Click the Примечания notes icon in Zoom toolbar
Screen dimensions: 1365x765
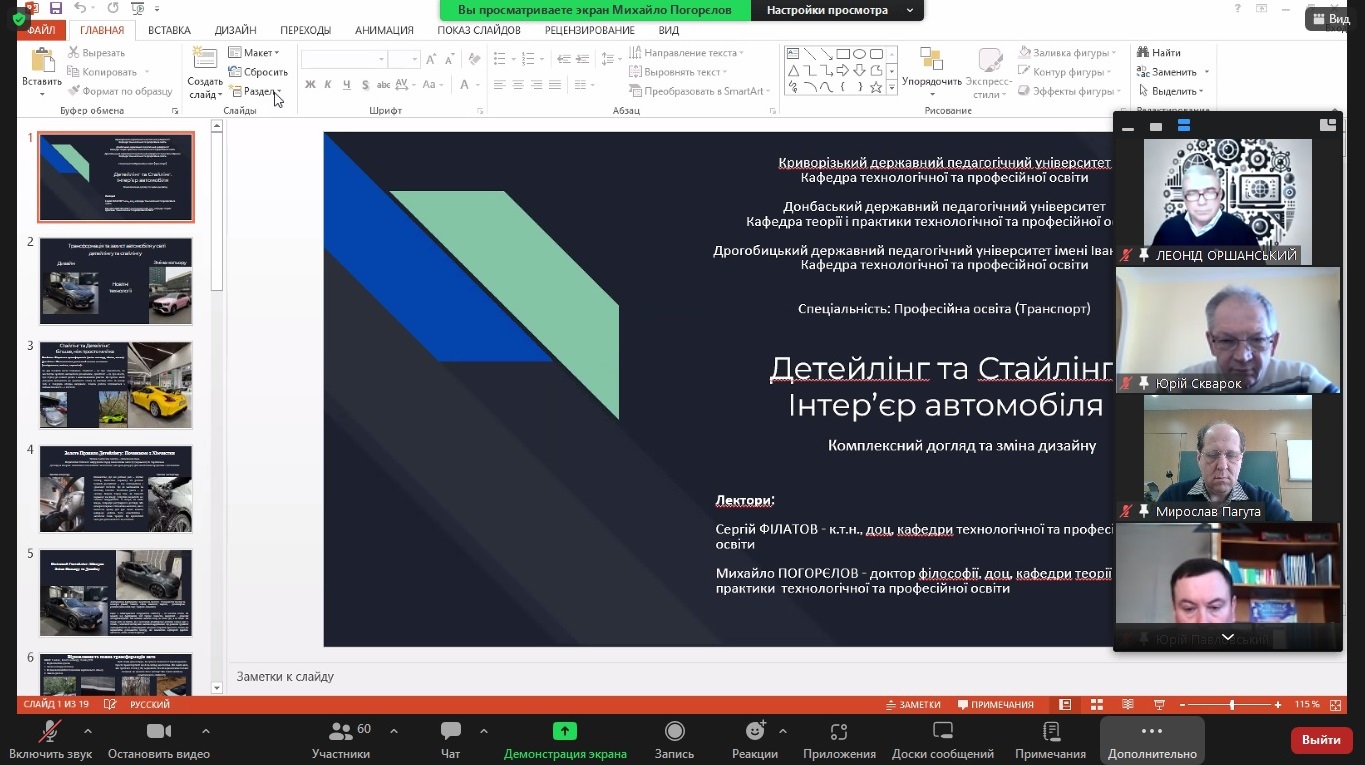pyautogui.click(x=1050, y=732)
